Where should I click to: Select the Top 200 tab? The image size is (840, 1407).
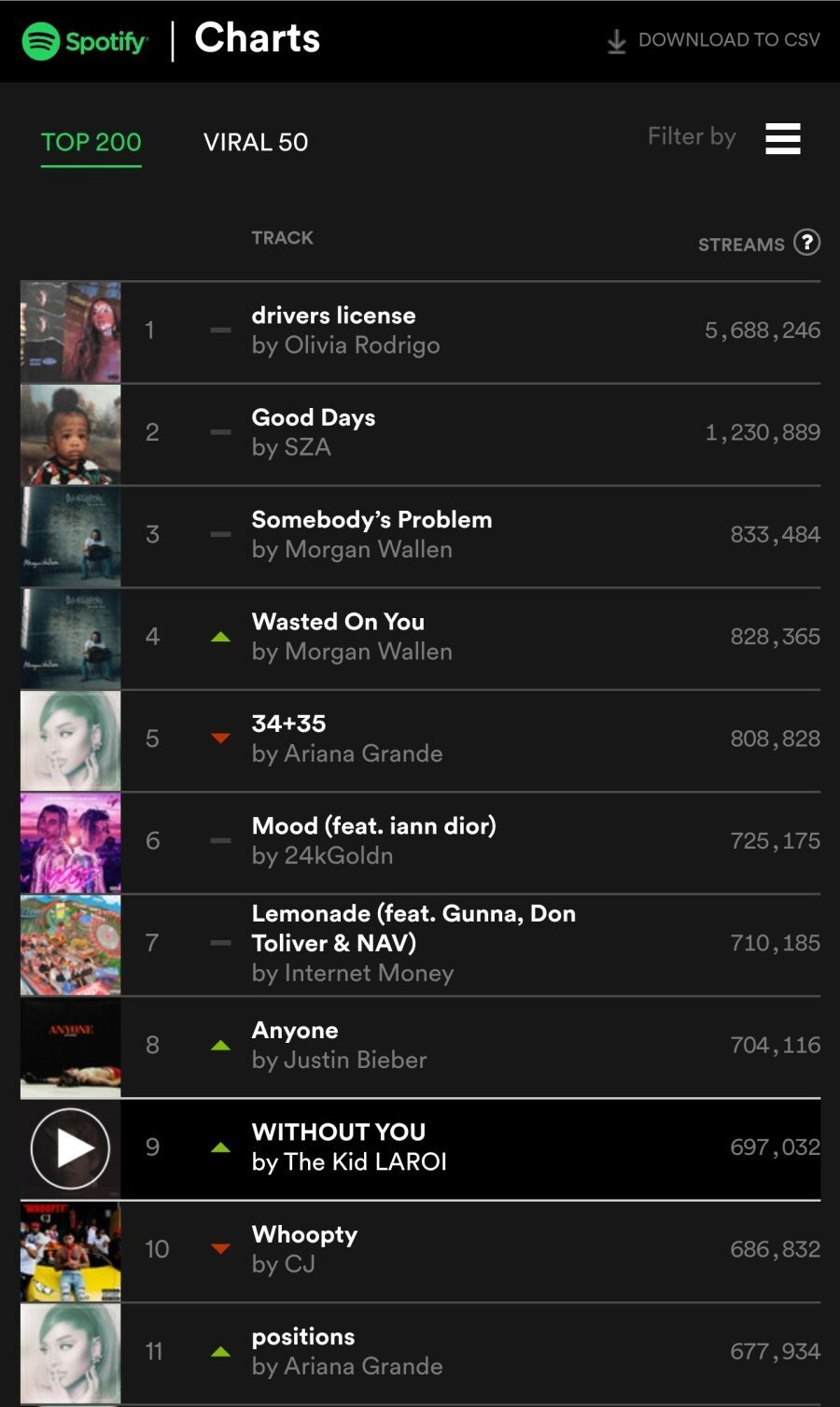(91, 142)
